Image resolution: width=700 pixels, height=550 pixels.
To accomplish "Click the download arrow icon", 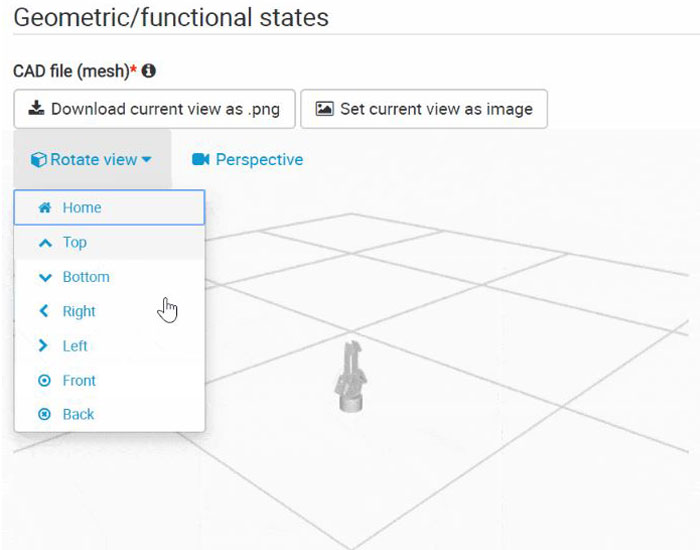I will (x=37, y=108).
